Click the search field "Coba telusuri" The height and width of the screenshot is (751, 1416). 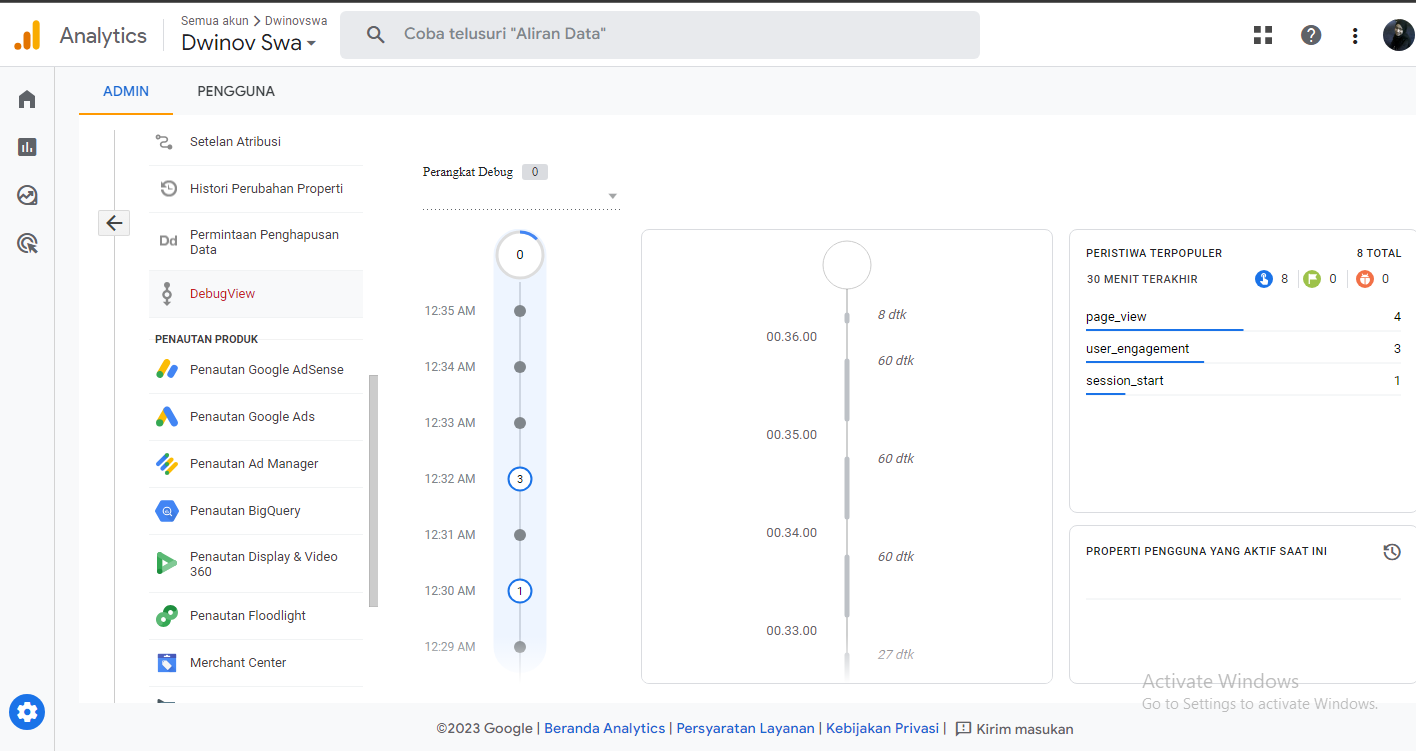660,35
